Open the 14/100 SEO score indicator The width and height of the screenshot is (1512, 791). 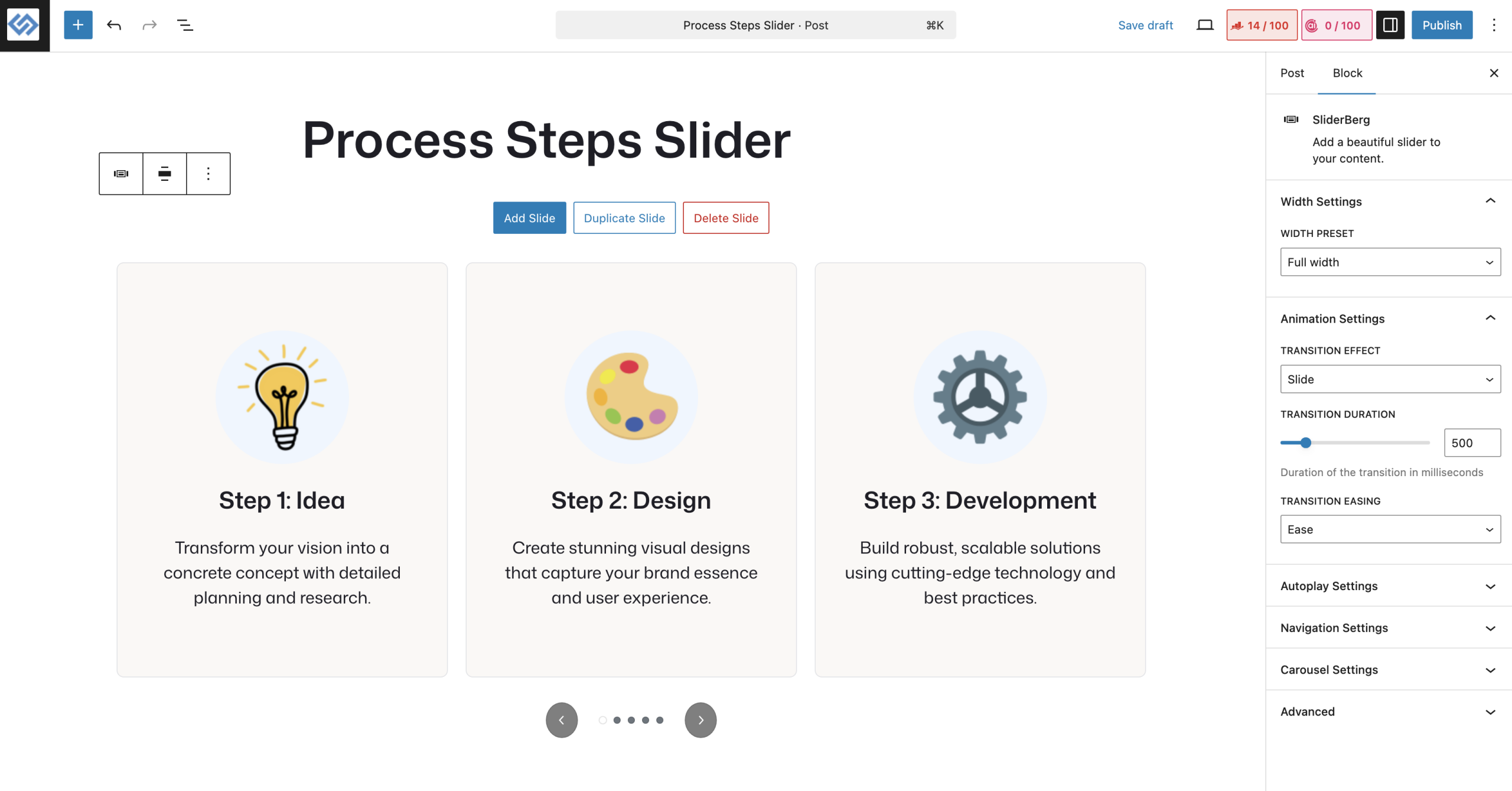[x=1262, y=25]
